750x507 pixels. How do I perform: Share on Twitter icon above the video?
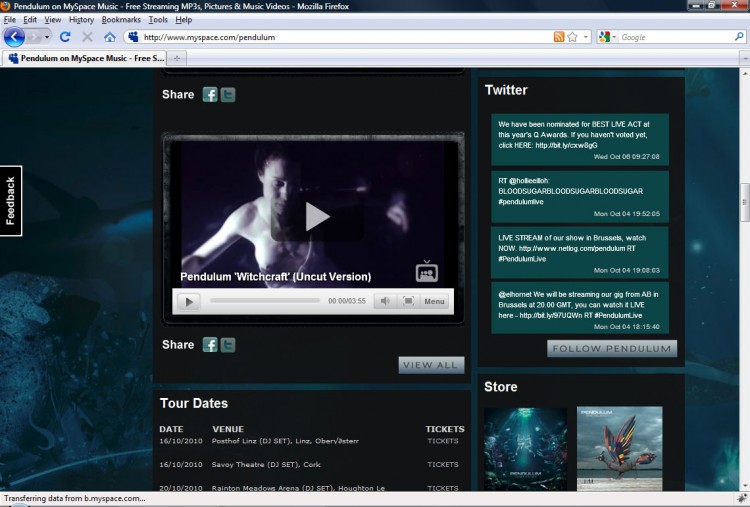[228, 95]
